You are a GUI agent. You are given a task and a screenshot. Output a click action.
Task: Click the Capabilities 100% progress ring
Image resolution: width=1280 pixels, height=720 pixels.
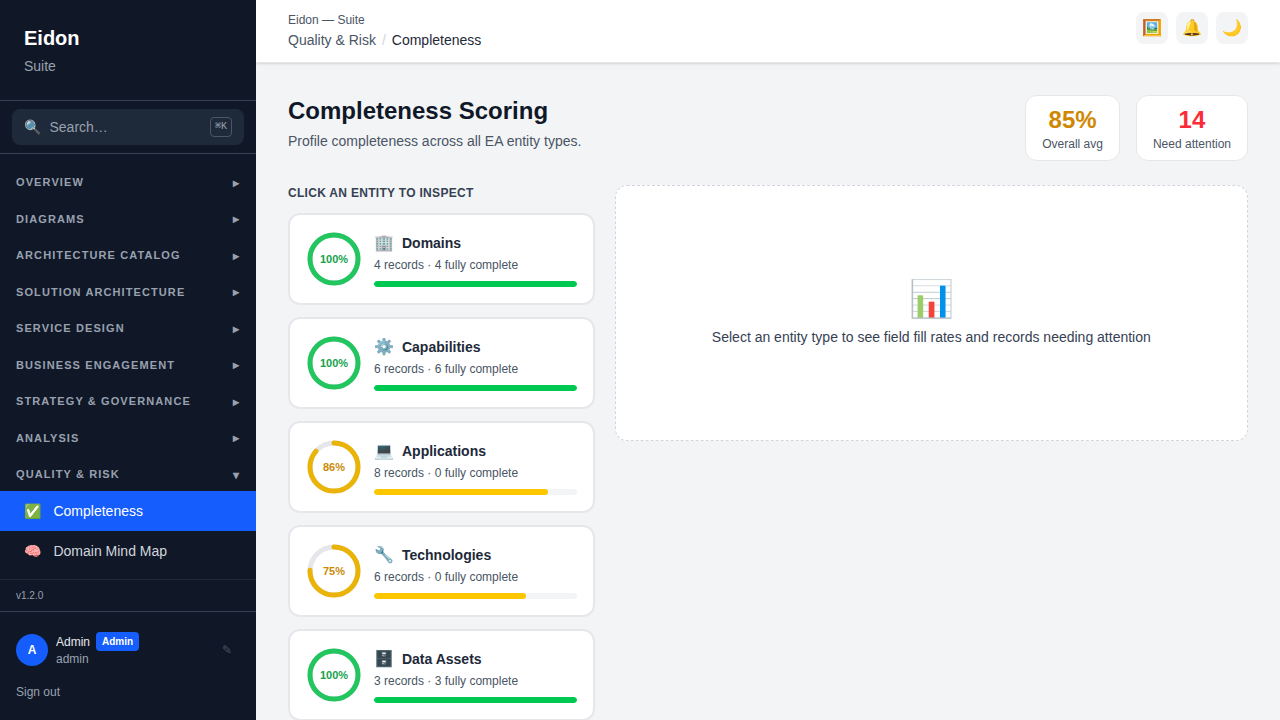[334, 363]
